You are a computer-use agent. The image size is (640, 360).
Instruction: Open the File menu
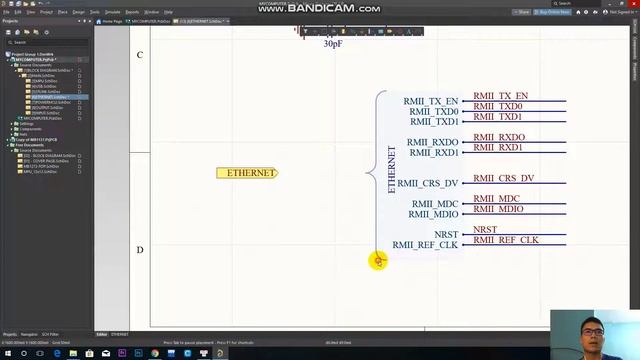tap(7, 12)
